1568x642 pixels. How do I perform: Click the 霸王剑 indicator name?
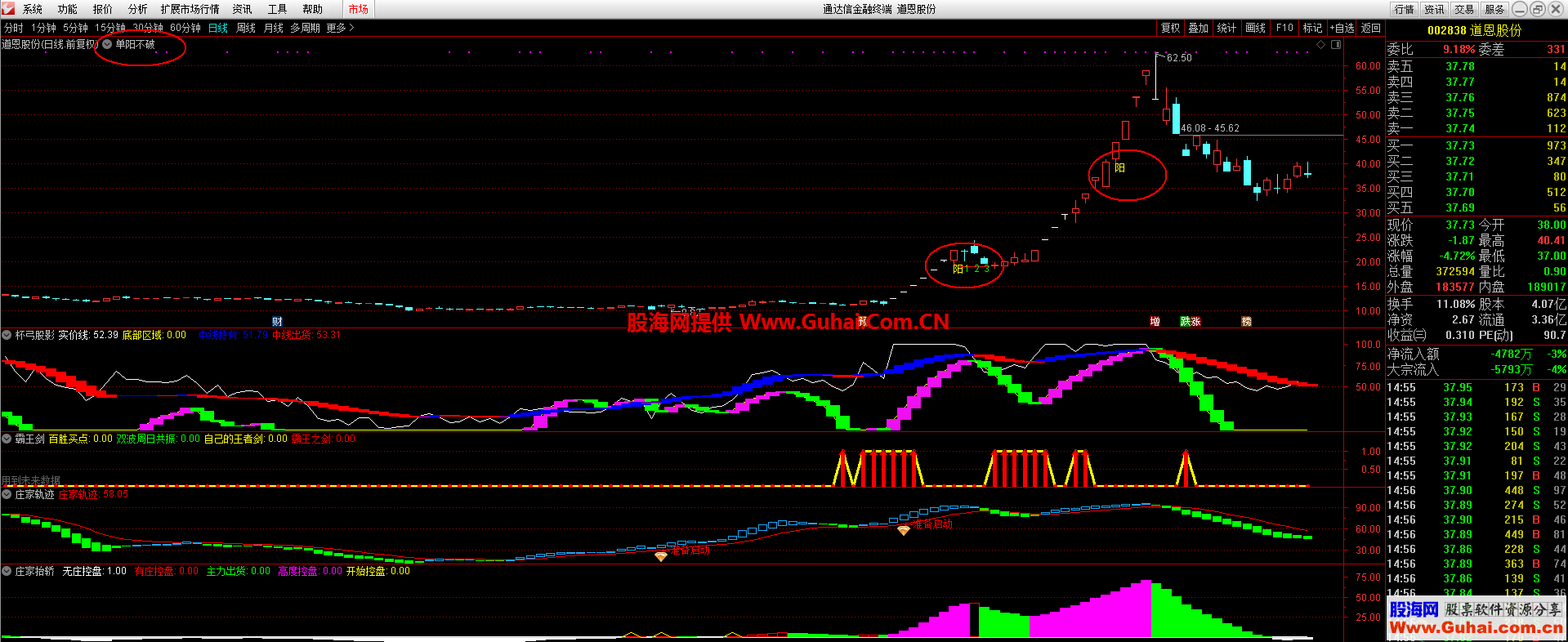pyautogui.click(x=29, y=439)
